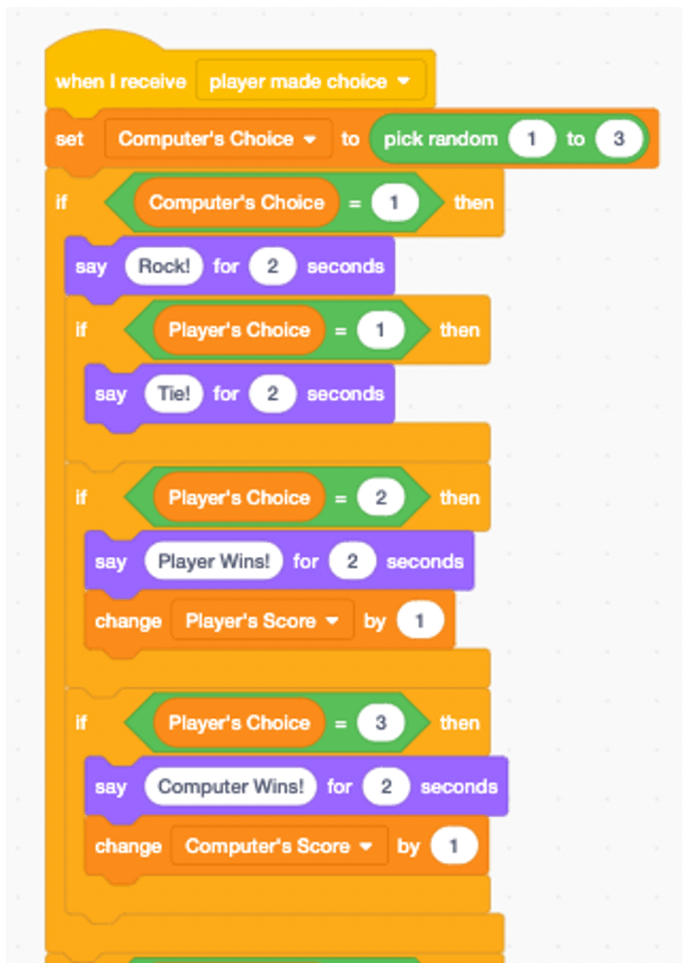The width and height of the screenshot is (698, 968).
Task: Click the Player's Choice variable oval
Action: (238, 330)
